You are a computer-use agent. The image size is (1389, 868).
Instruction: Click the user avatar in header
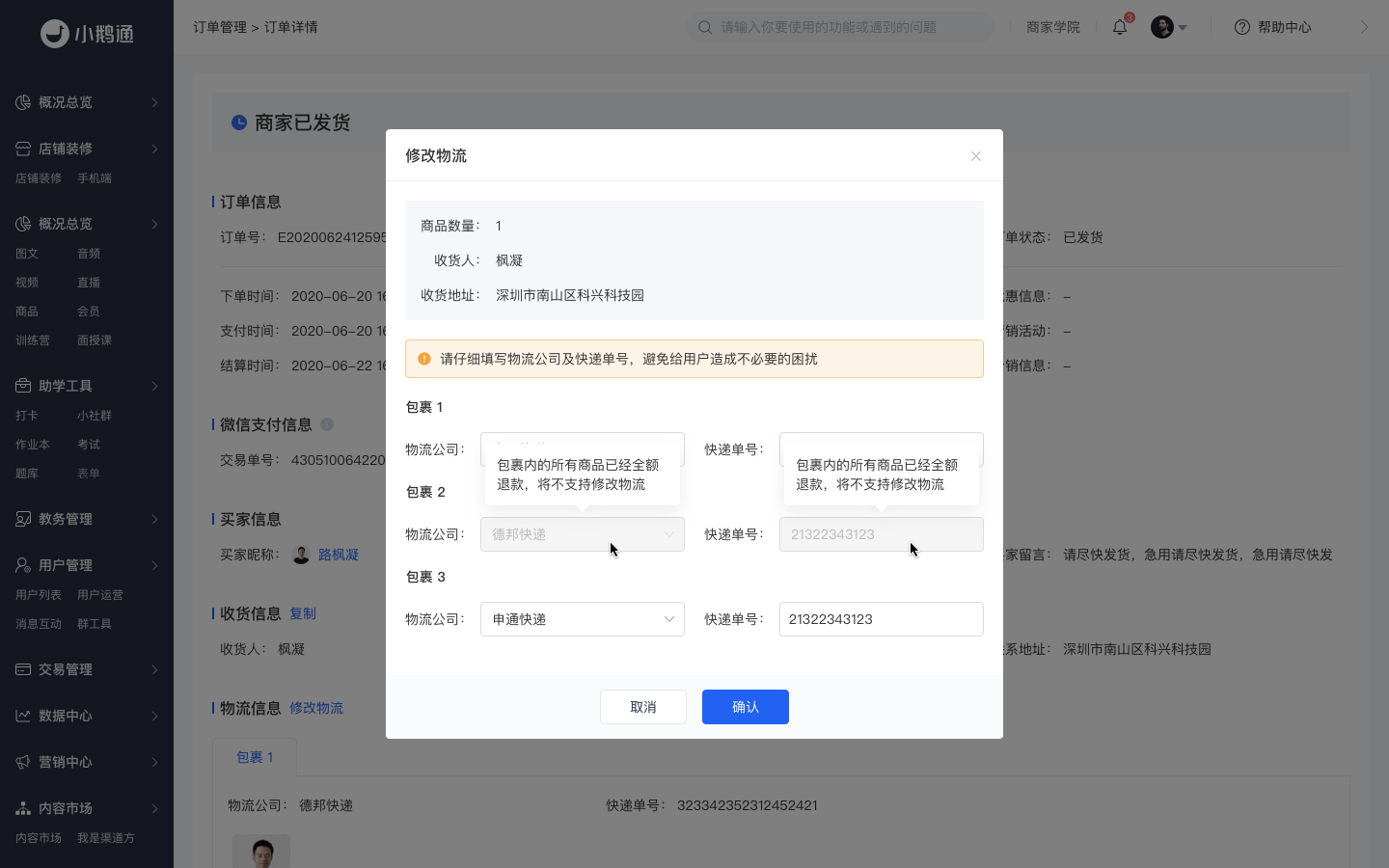1162,27
